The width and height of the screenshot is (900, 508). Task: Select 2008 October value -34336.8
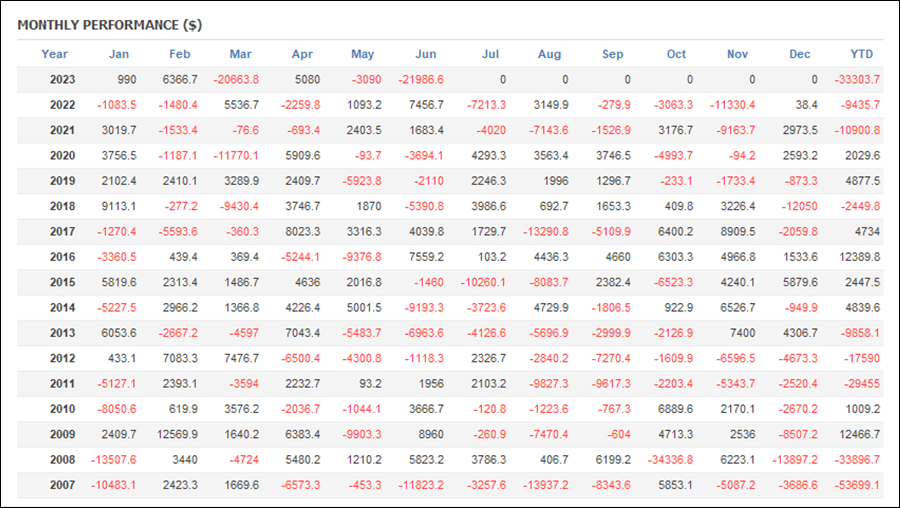pyautogui.click(x=670, y=460)
